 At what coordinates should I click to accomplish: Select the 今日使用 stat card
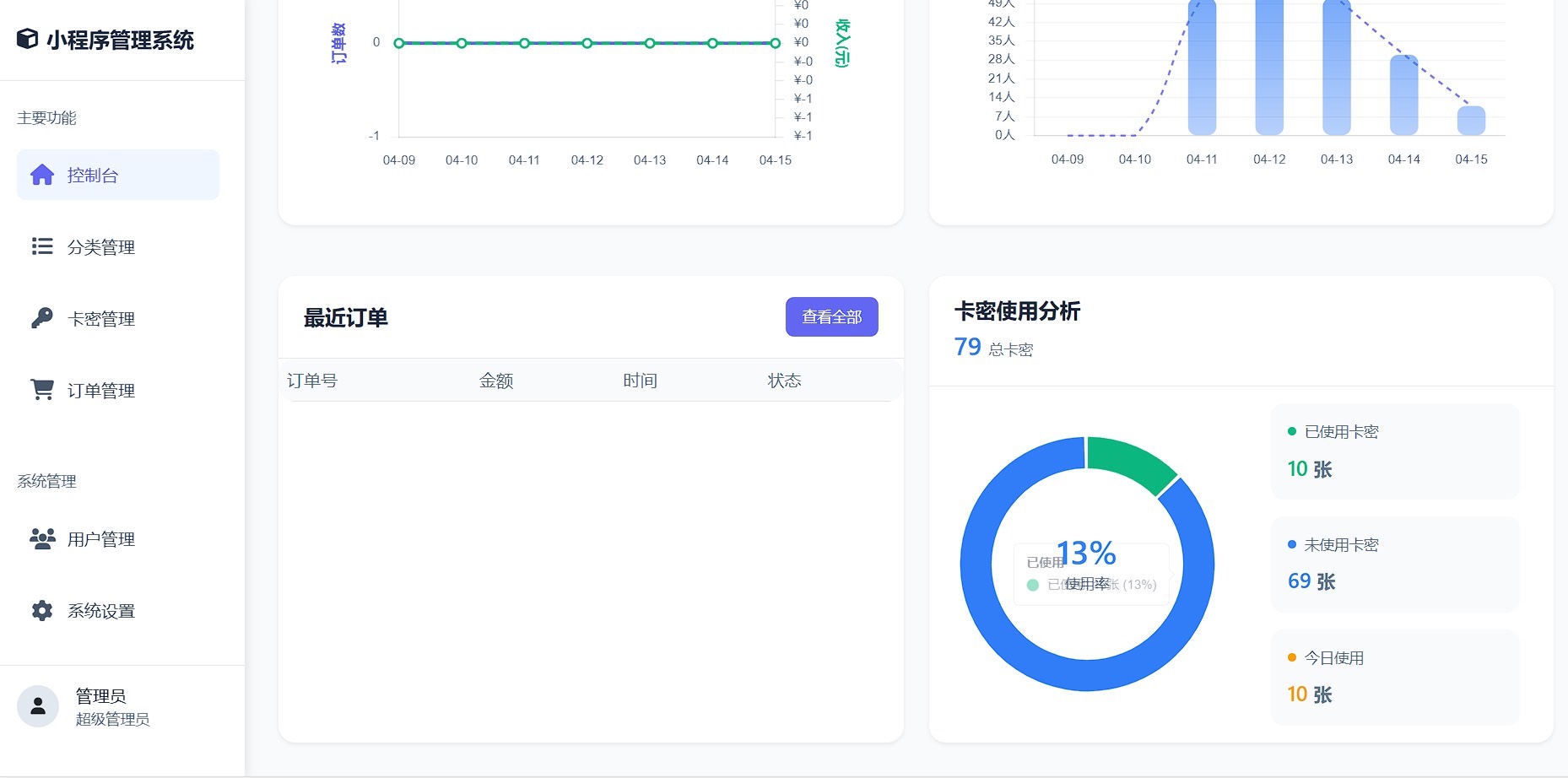tap(1394, 677)
